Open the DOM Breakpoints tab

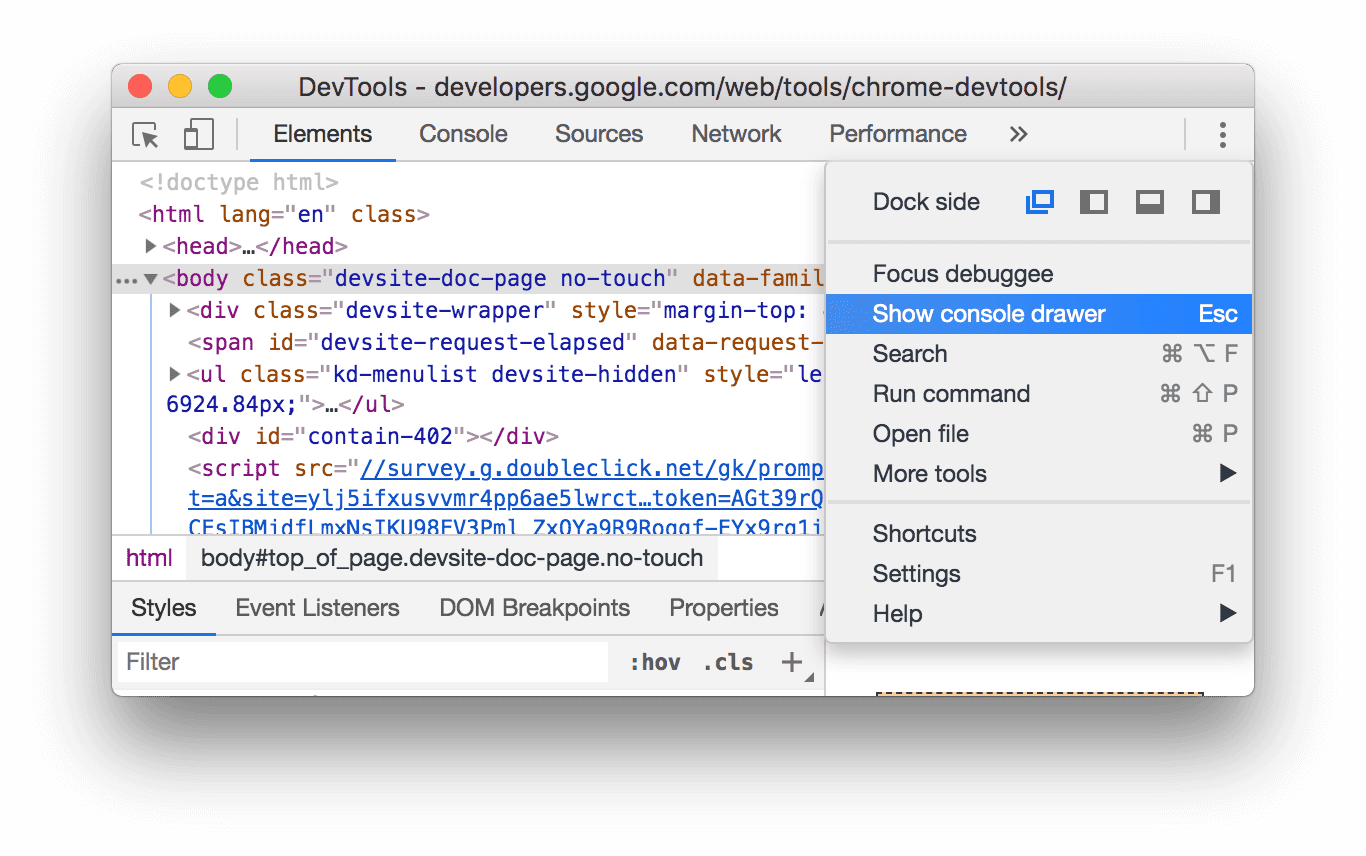[x=534, y=607]
